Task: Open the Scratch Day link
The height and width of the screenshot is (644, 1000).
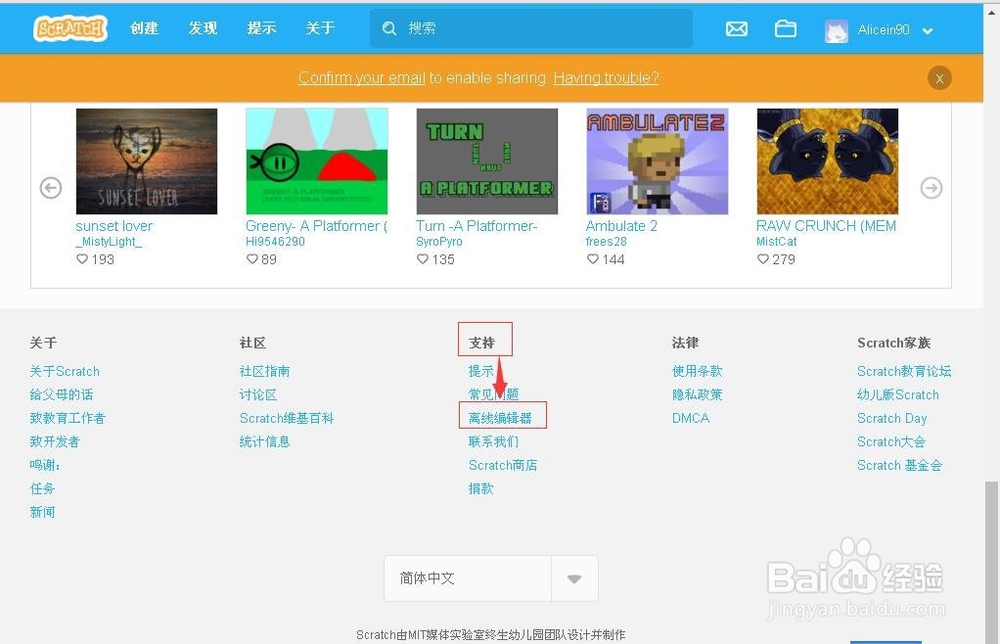Action: pos(892,418)
